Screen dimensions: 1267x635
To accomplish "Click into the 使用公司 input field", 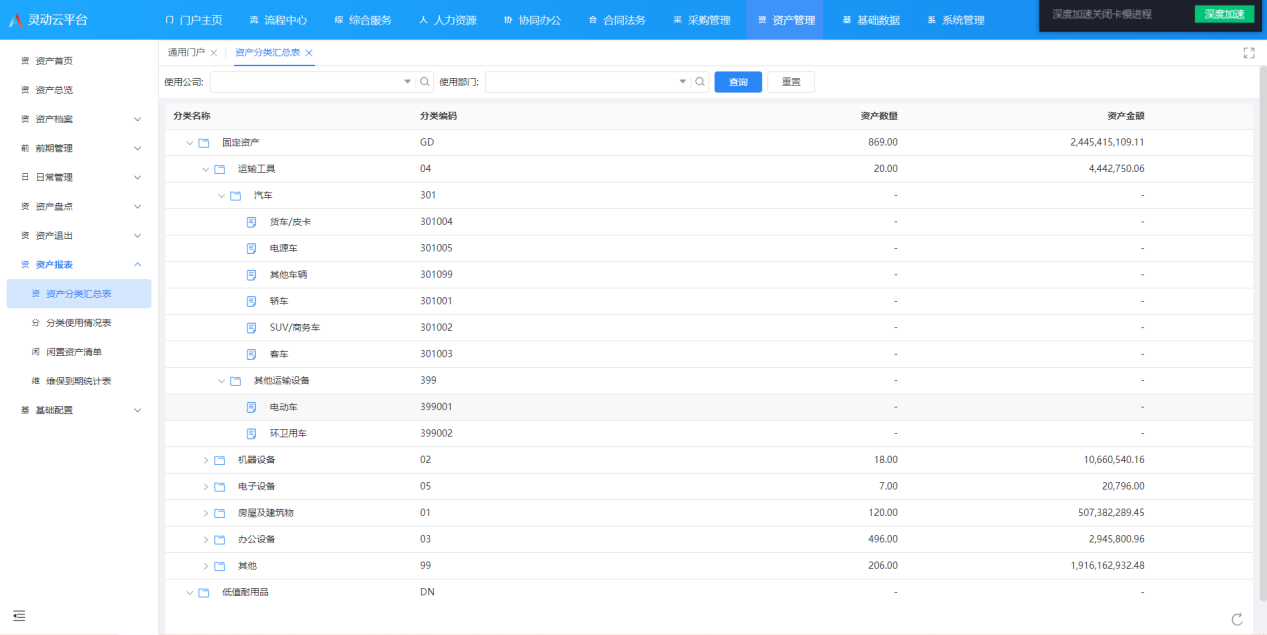I will point(305,82).
